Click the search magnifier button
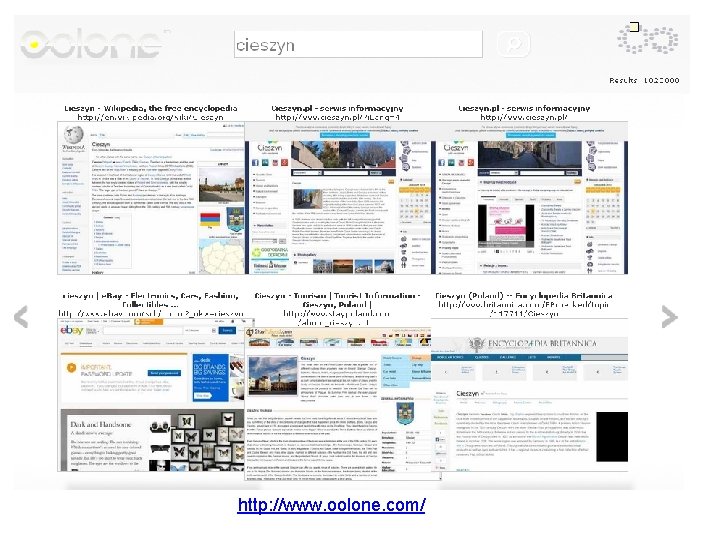720x540 pixels. 514,44
